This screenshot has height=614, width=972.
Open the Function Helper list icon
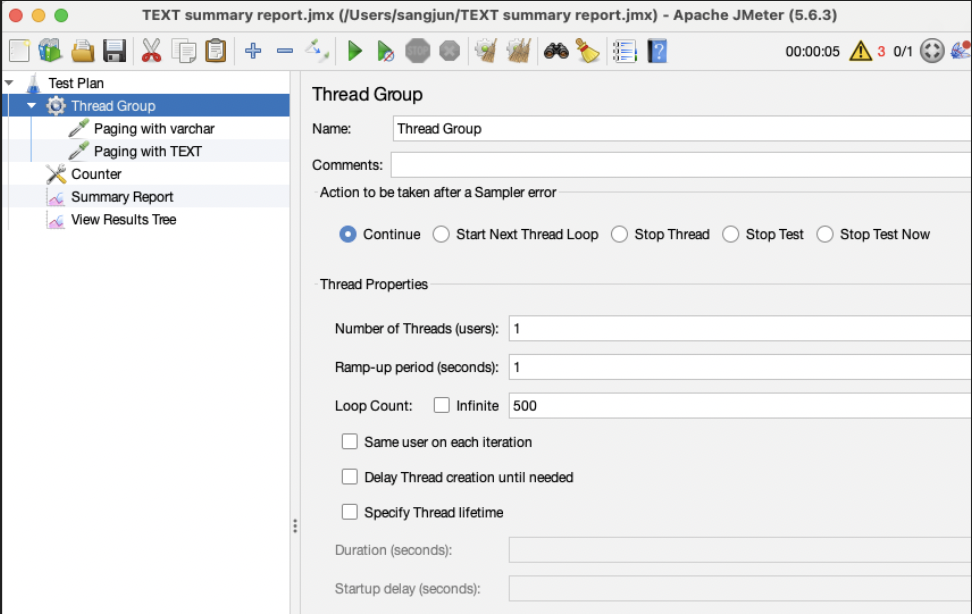point(625,51)
